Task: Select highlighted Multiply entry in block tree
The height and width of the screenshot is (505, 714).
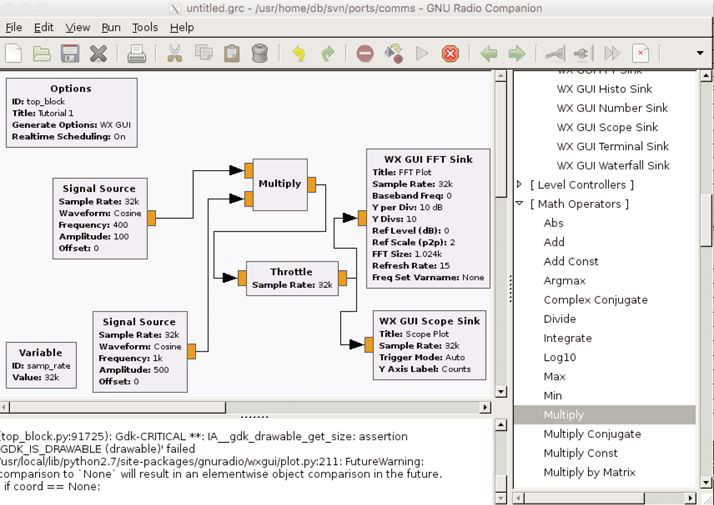Action: click(x=605, y=415)
